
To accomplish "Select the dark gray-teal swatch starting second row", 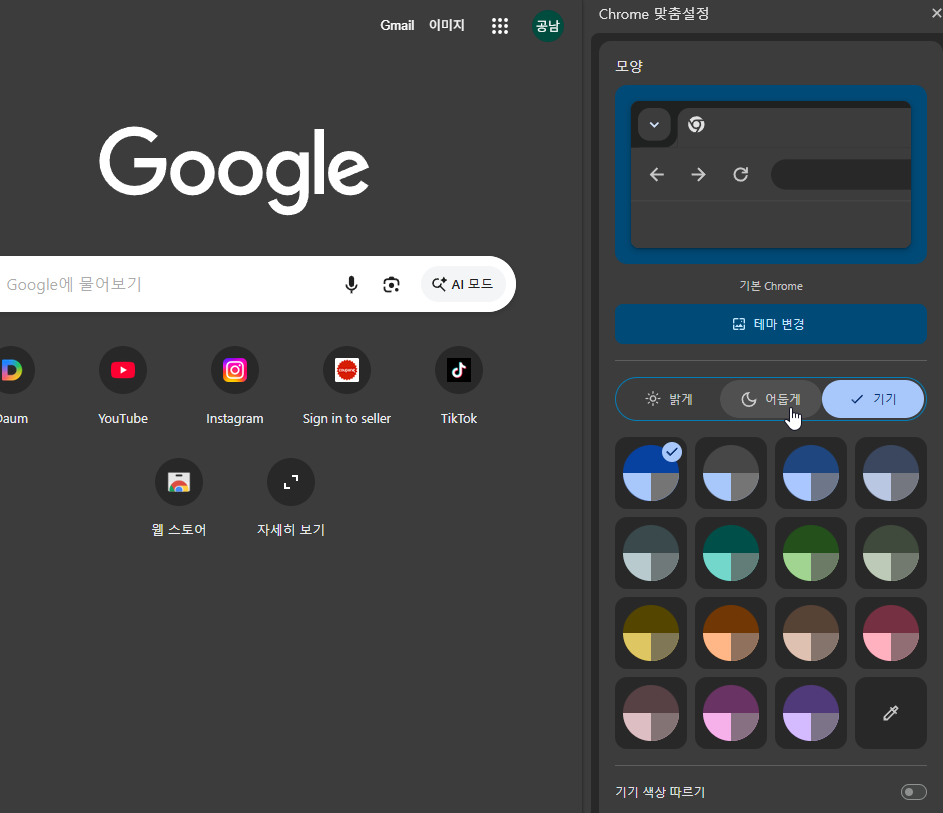I will (x=651, y=553).
